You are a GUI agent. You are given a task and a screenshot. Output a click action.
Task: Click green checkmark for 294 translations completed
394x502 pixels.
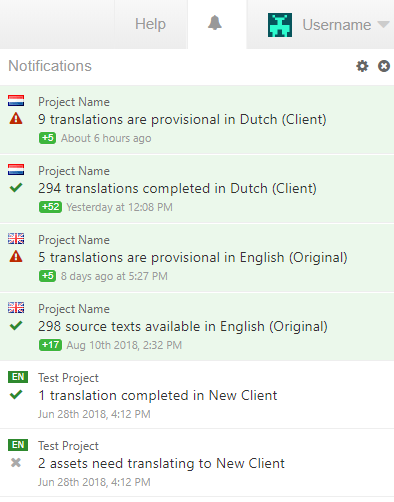click(x=16, y=188)
